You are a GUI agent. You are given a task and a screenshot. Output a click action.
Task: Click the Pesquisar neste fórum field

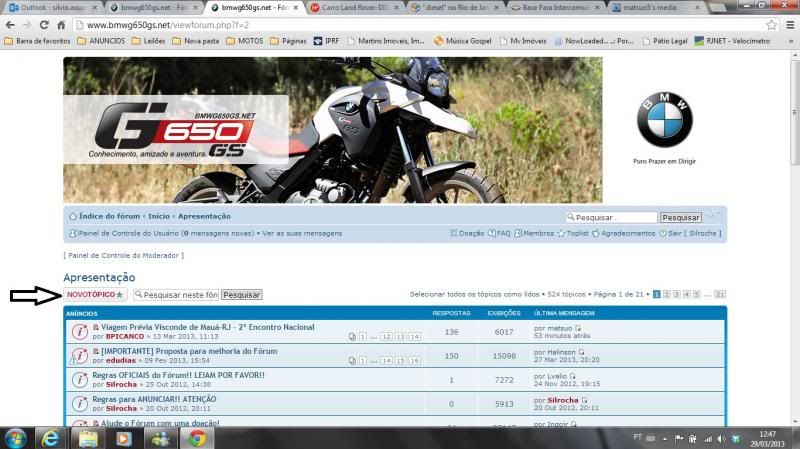176,294
